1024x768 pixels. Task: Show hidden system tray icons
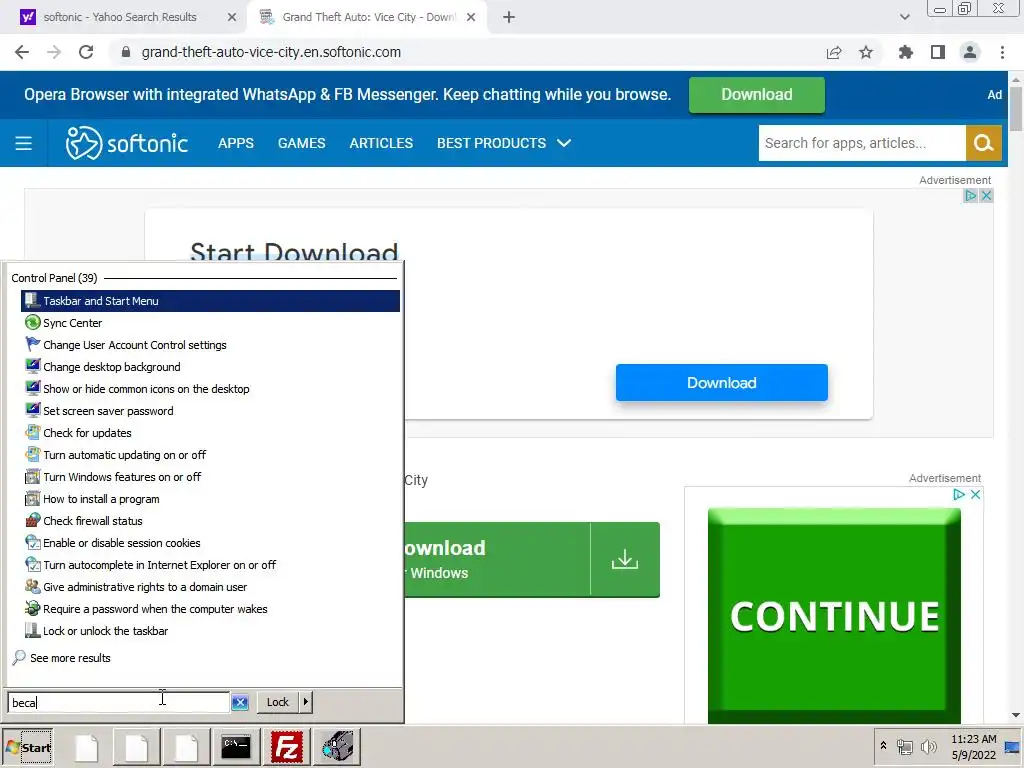tap(883, 746)
